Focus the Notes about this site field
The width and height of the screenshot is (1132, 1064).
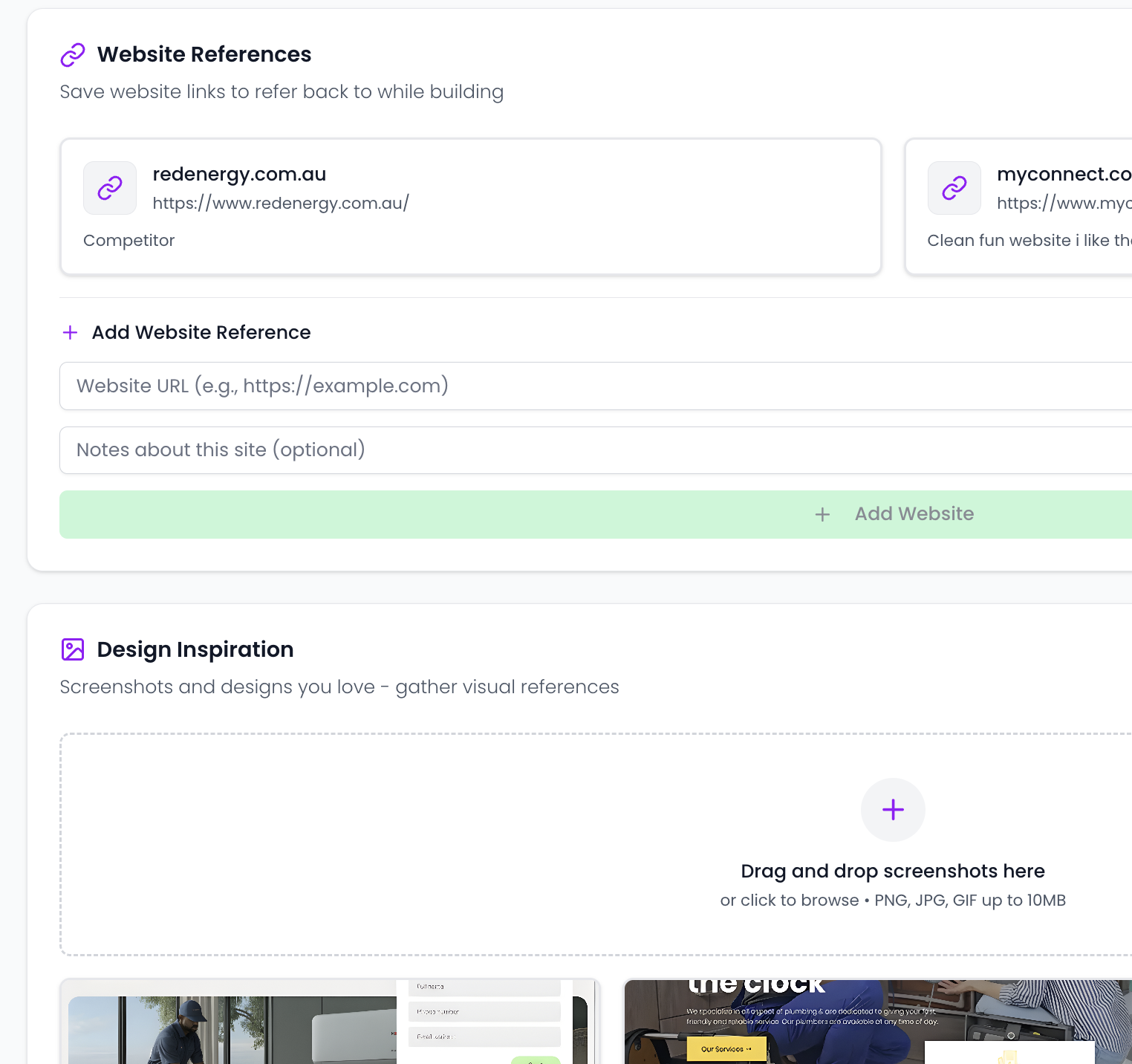click(x=596, y=450)
